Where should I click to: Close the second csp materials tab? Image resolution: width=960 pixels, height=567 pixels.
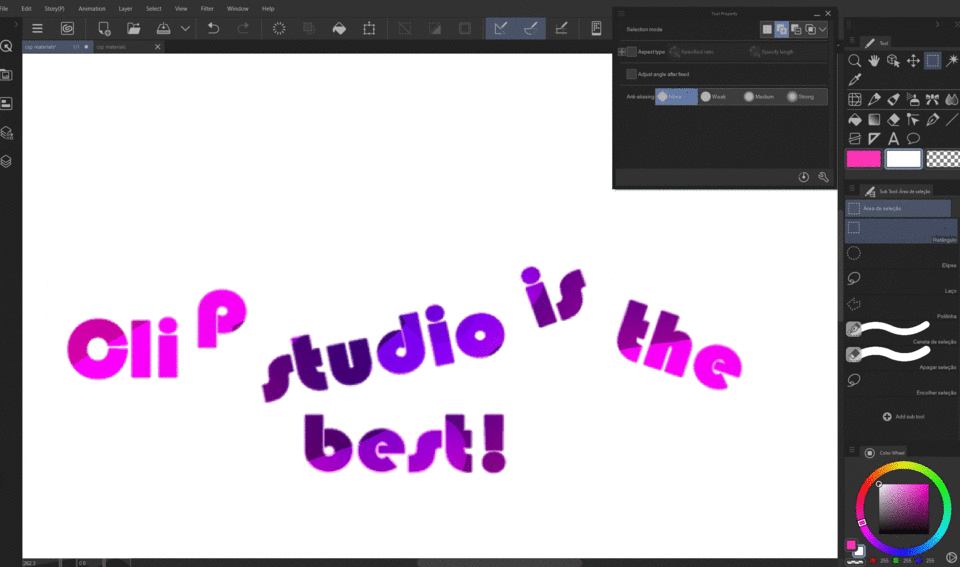[x=158, y=47]
